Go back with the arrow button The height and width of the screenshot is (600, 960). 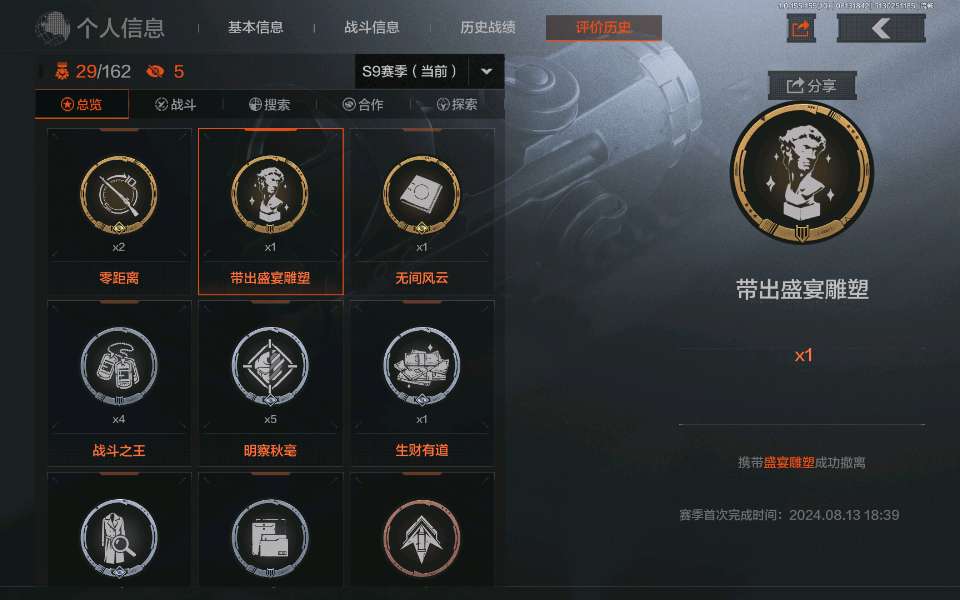tap(881, 28)
